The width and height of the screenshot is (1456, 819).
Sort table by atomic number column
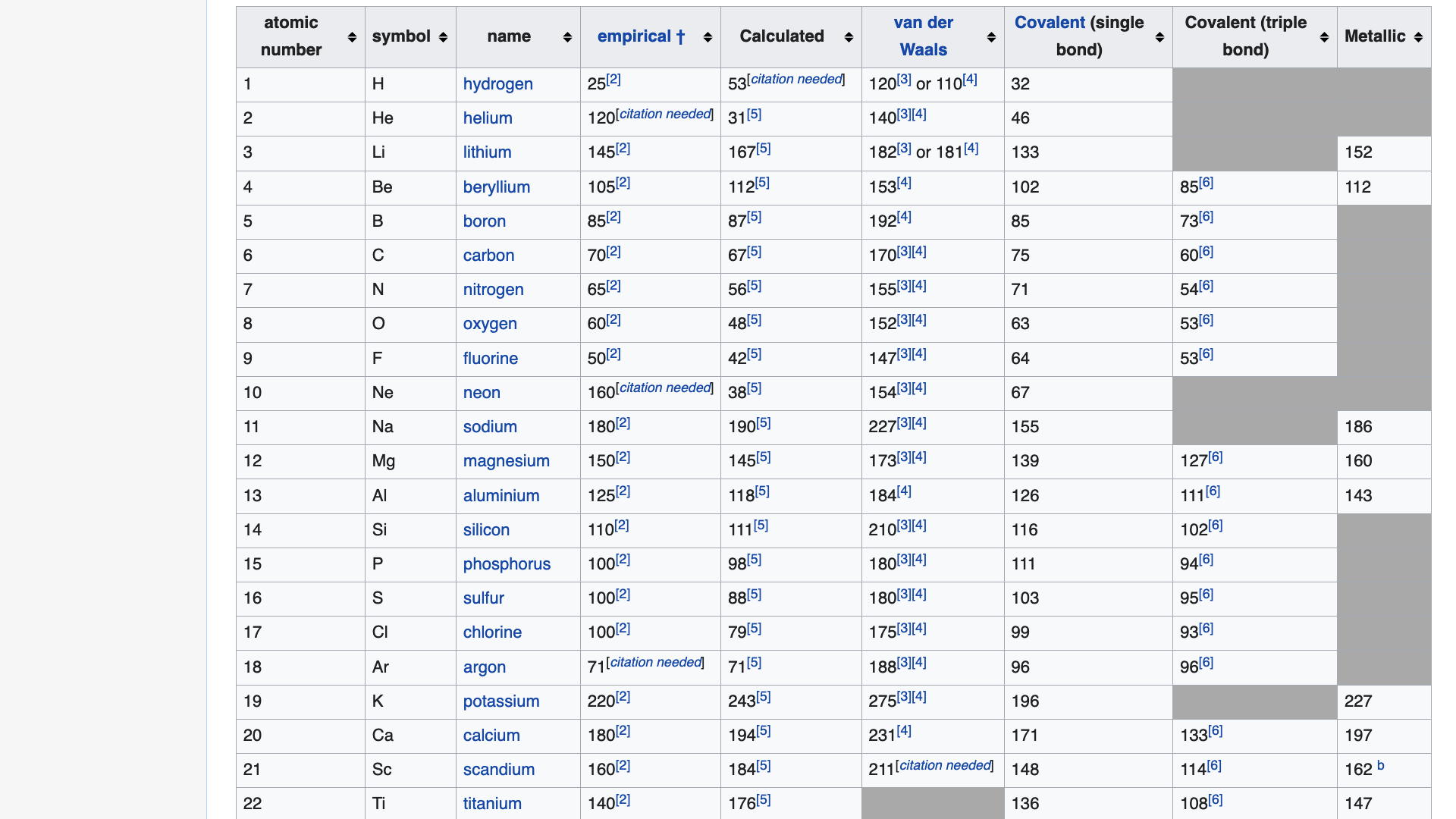352,37
